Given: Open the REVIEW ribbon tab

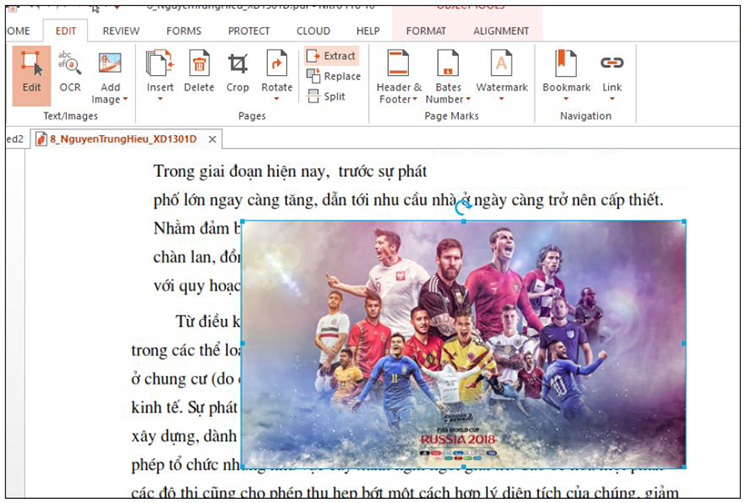Looking at the screenshot, I should [x=121, y=31].
